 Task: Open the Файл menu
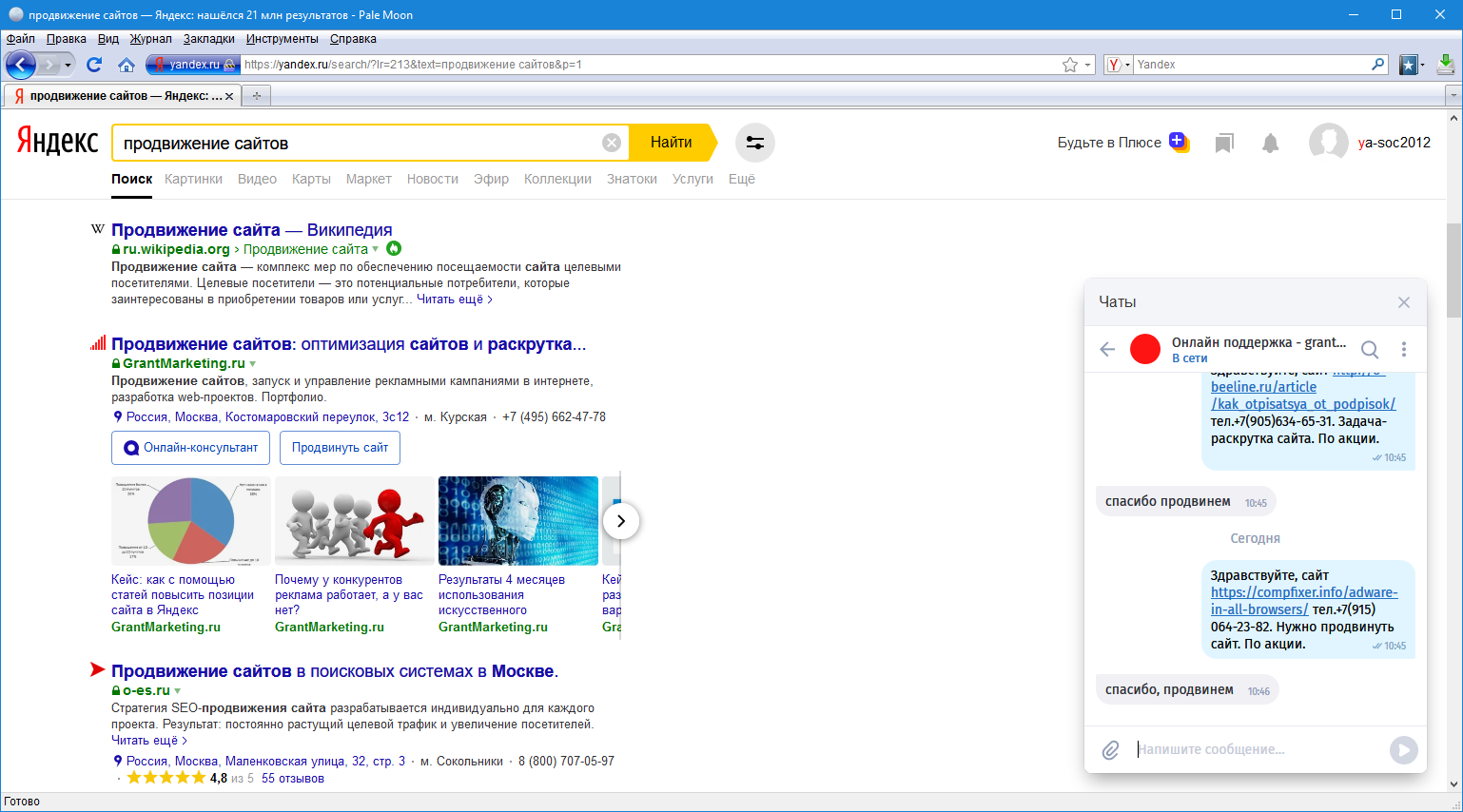[x=21, y=39]
